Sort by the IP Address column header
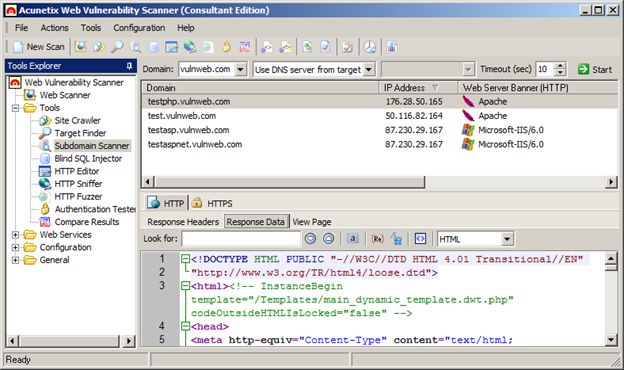Image resolution: width=624 pixels, height=370 pixels. click(x=418, y=88)
